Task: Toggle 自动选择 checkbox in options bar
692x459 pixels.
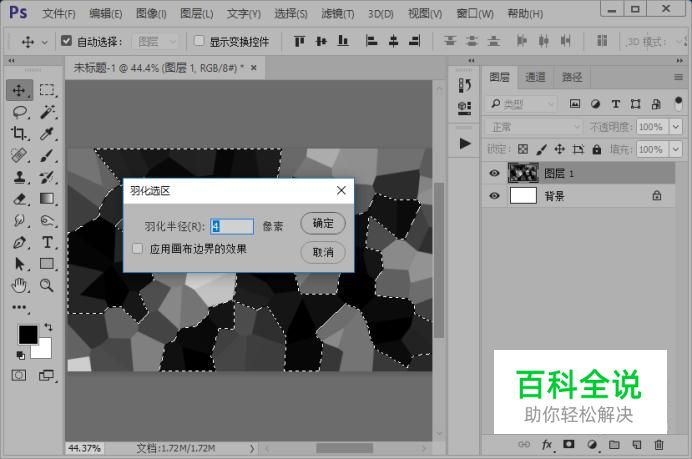Action: [x=67, y=42]
